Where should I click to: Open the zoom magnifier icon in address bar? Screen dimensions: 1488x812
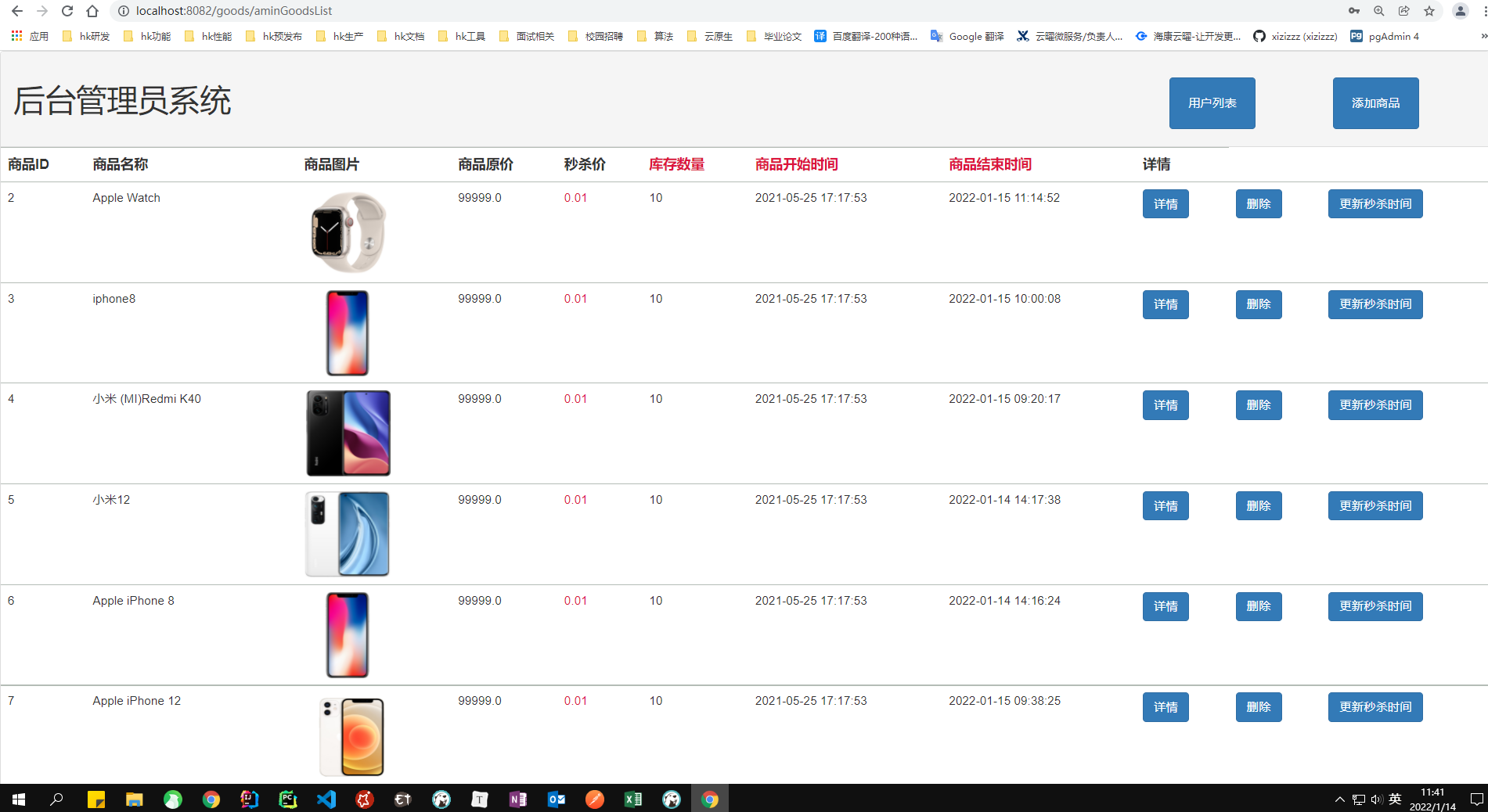[1379, 11]
